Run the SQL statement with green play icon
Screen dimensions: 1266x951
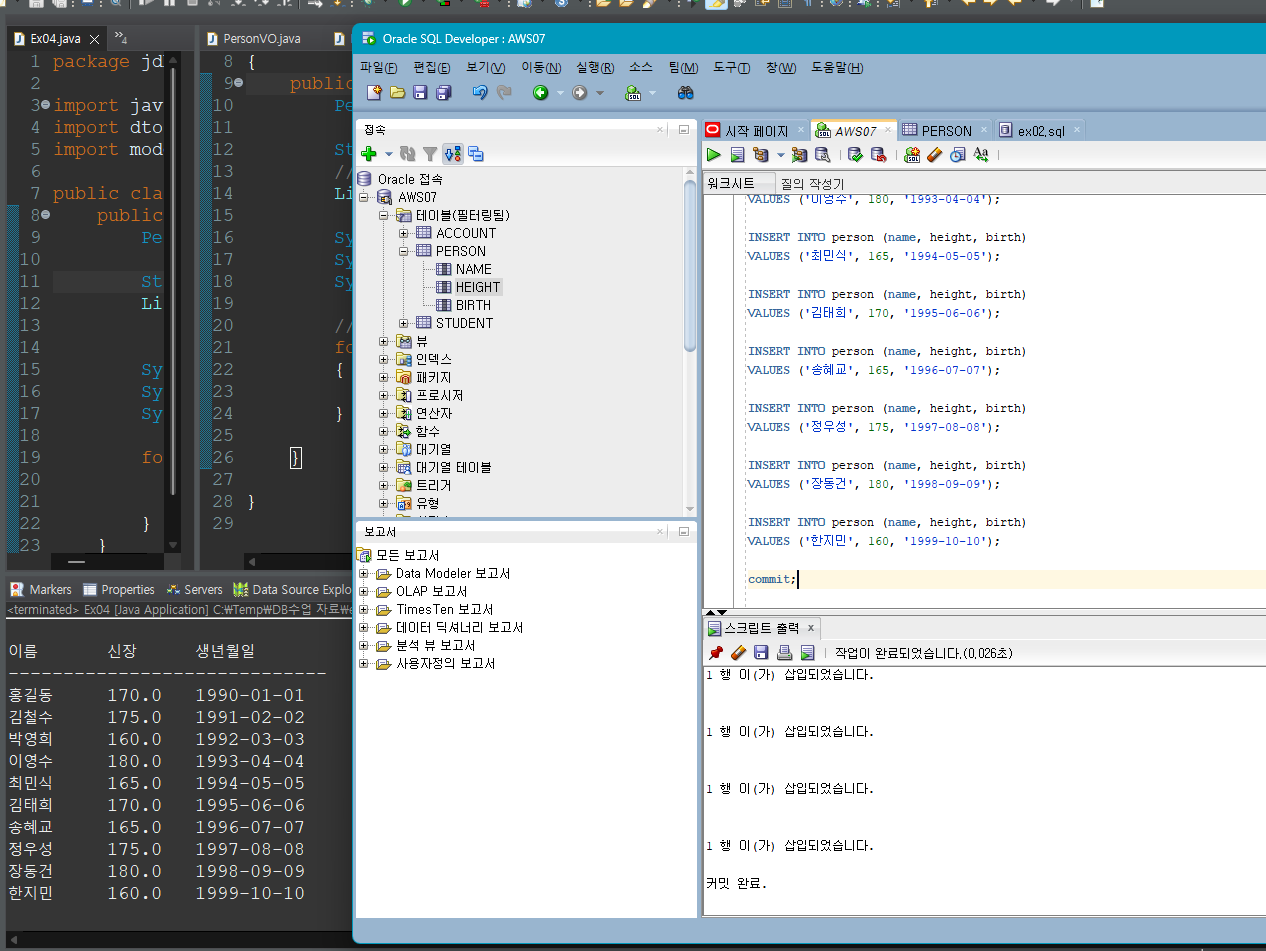tap(714, 155)
